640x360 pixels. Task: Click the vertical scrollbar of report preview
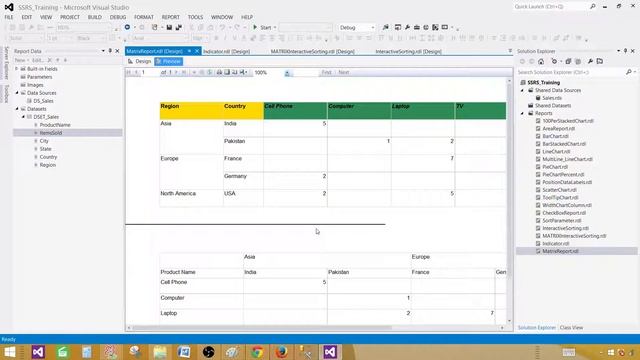[509, 200]
